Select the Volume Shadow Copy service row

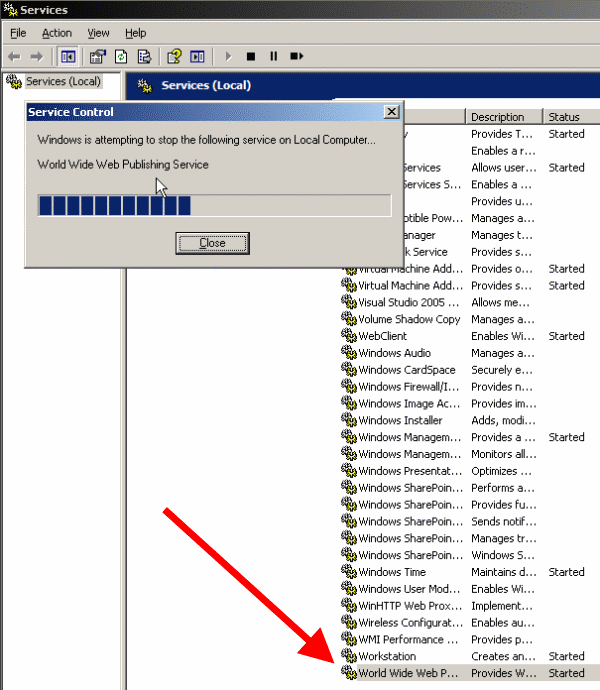click(x=470, y=319)
